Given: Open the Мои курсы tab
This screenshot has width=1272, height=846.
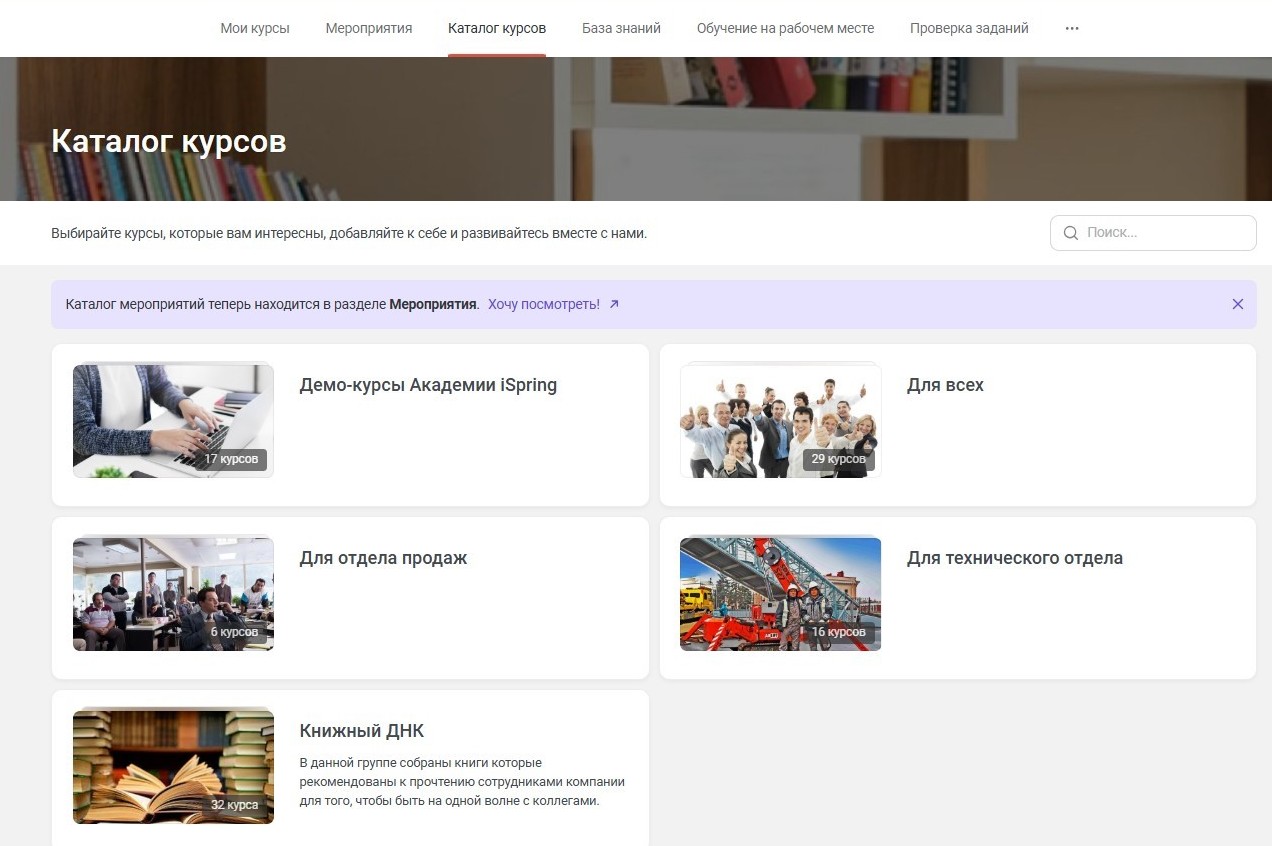Looking at the screenshot, I should pos(255,28).
